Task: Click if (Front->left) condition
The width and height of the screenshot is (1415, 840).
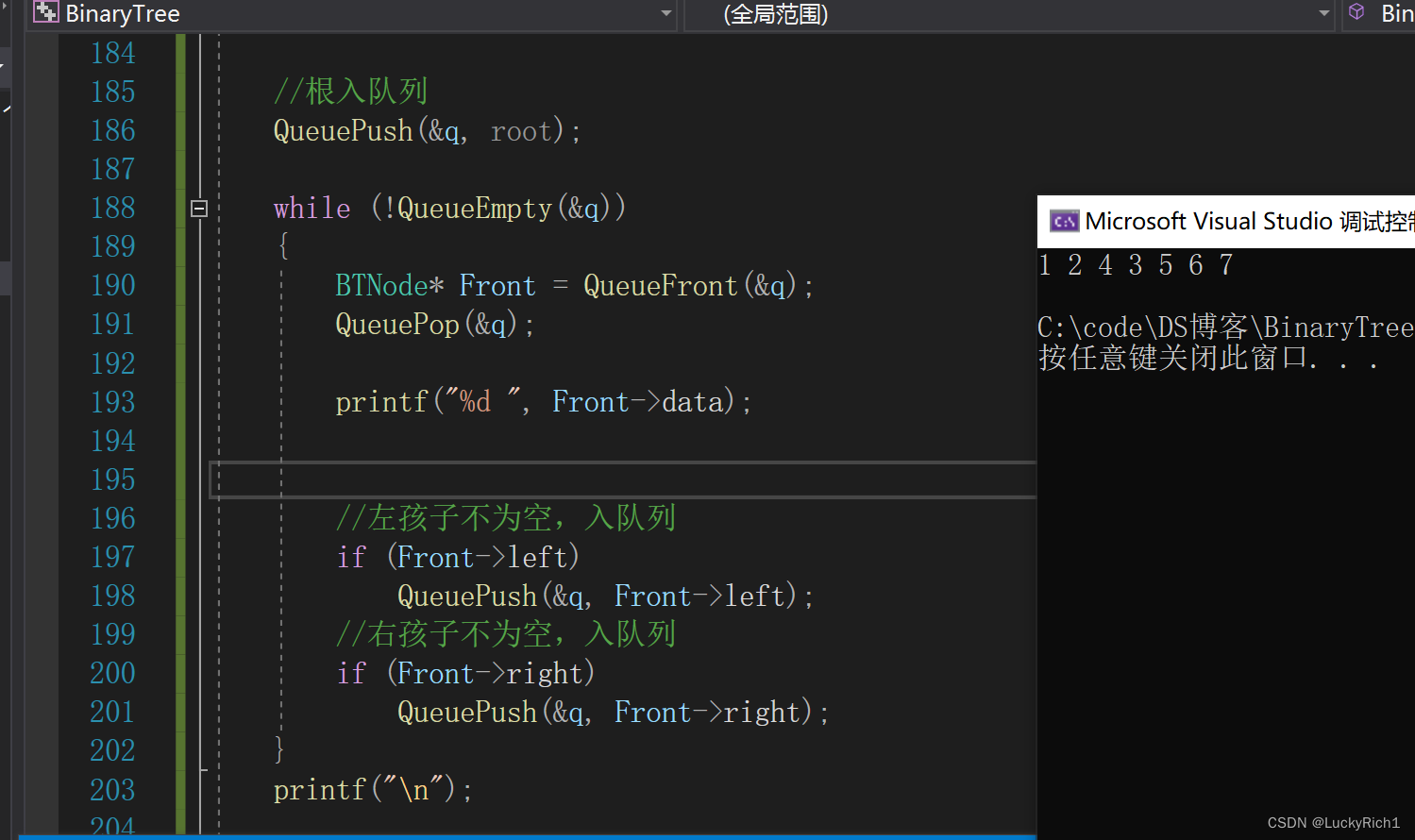Action: 458,557
